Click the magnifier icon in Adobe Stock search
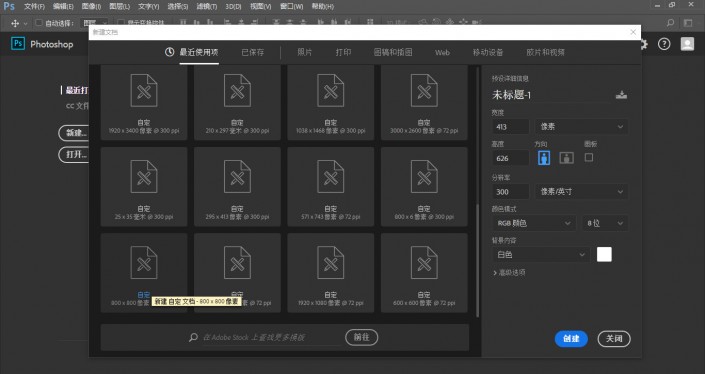The height and width of the screenshot is (374, 705). pyautogui.click(x=193, y=337)
